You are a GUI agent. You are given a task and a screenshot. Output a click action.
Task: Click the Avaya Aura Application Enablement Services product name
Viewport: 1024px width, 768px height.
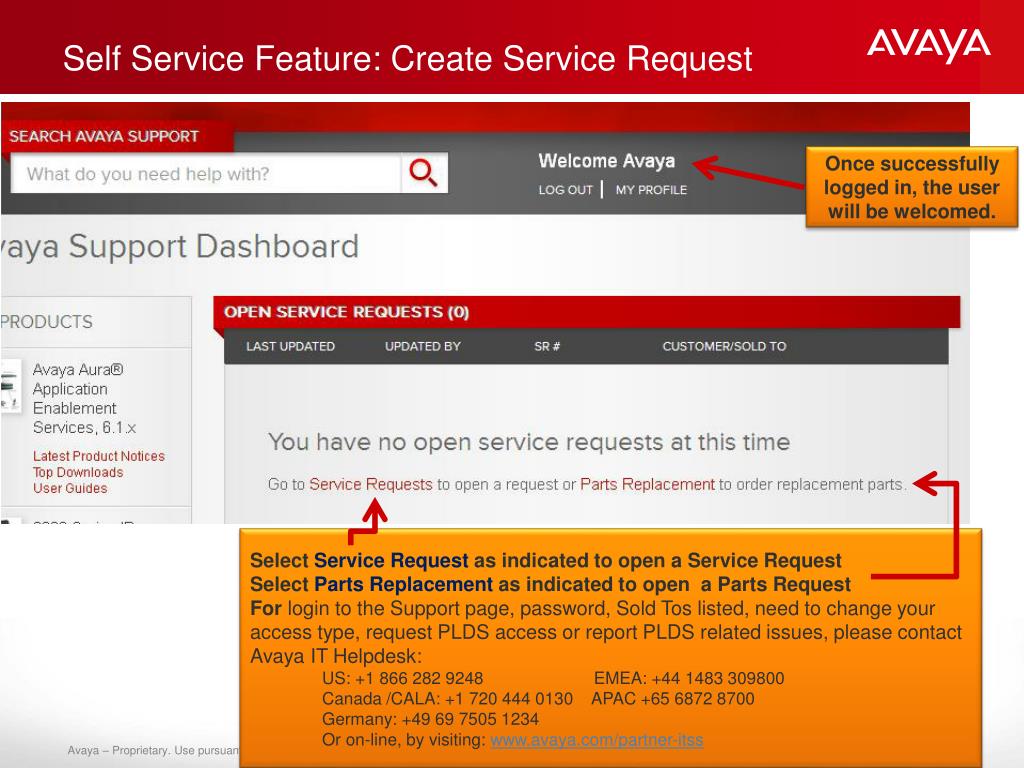coord(84,398)
